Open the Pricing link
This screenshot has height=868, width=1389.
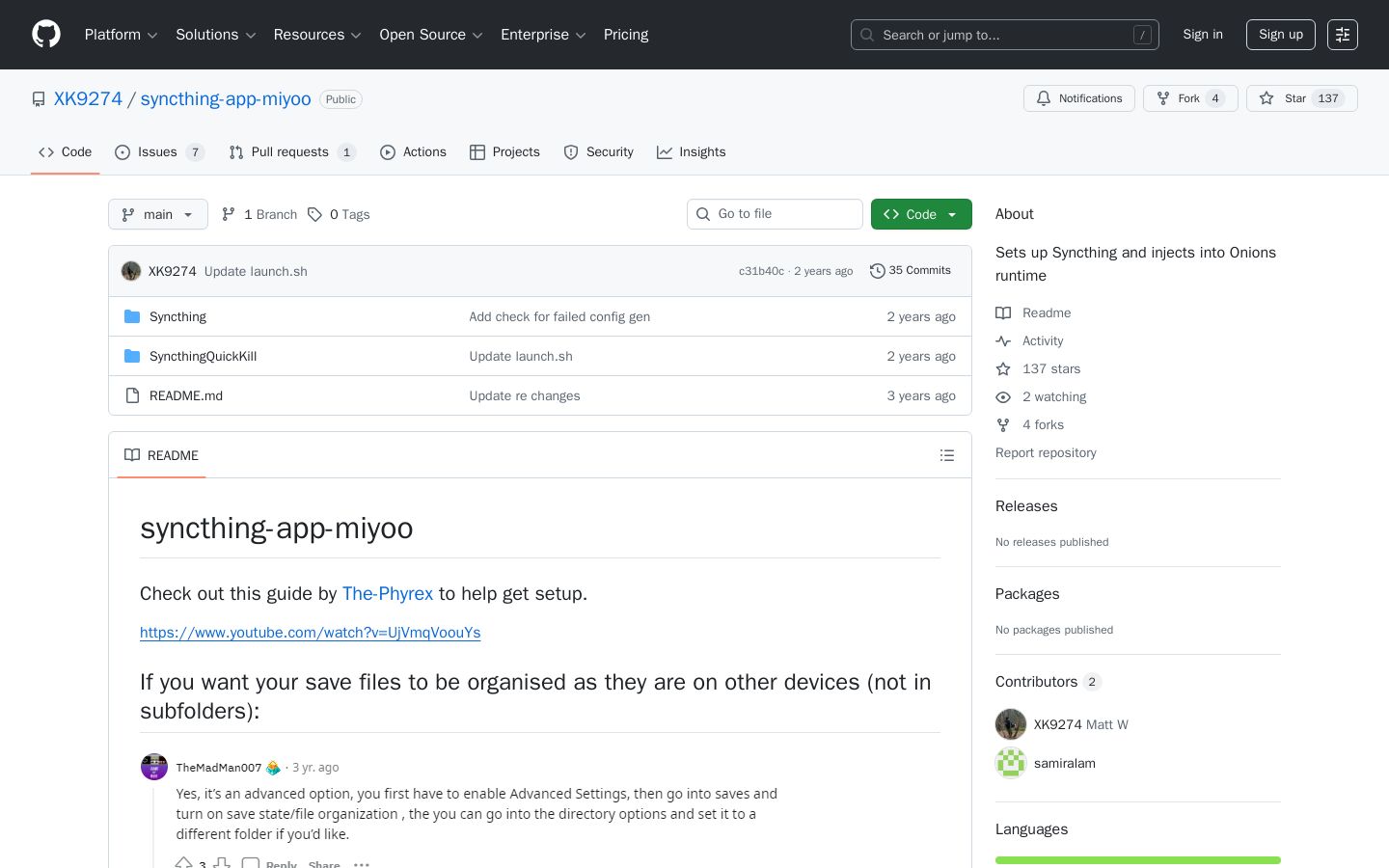[626, 35]
